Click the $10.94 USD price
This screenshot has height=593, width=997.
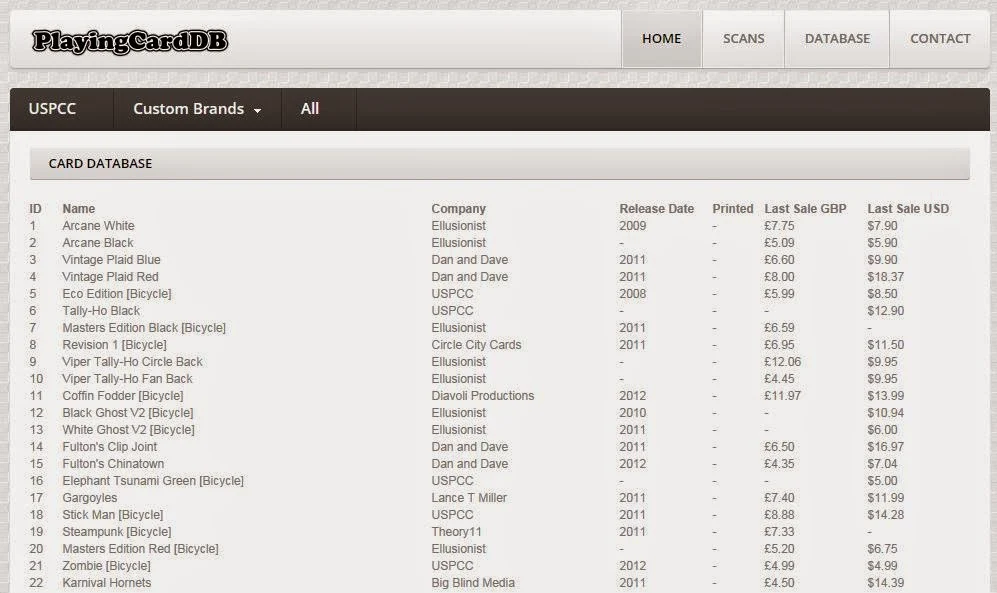(x=886, y=413)
